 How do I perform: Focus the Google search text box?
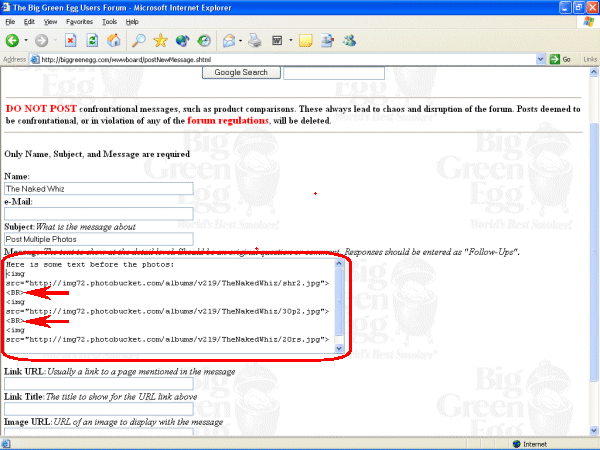(334, 73)
